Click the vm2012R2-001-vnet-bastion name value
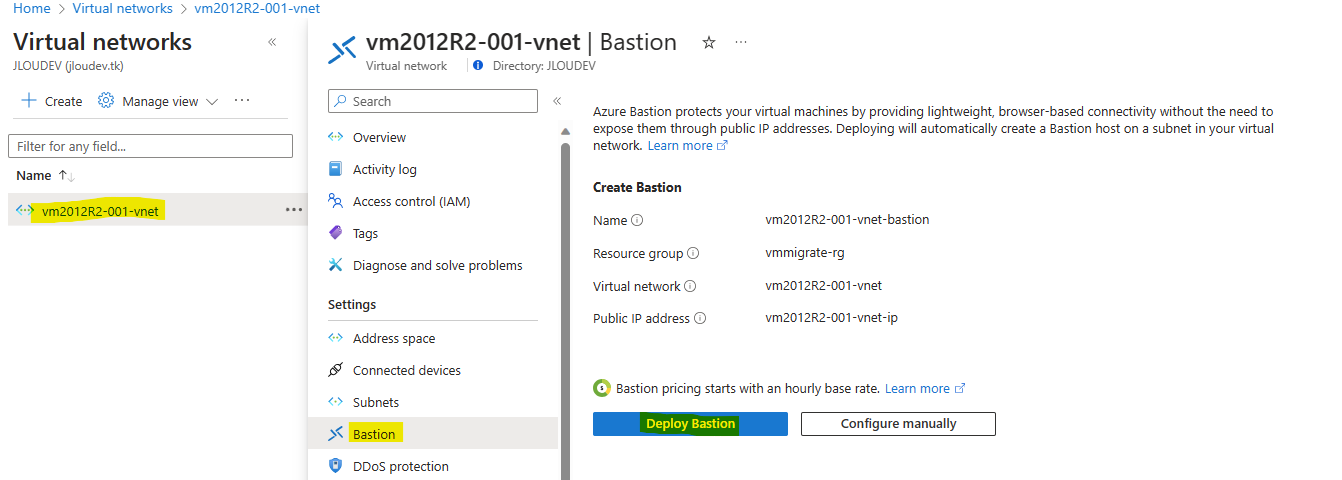Viewport: 1342px width, 480px height. click(847, 220)
